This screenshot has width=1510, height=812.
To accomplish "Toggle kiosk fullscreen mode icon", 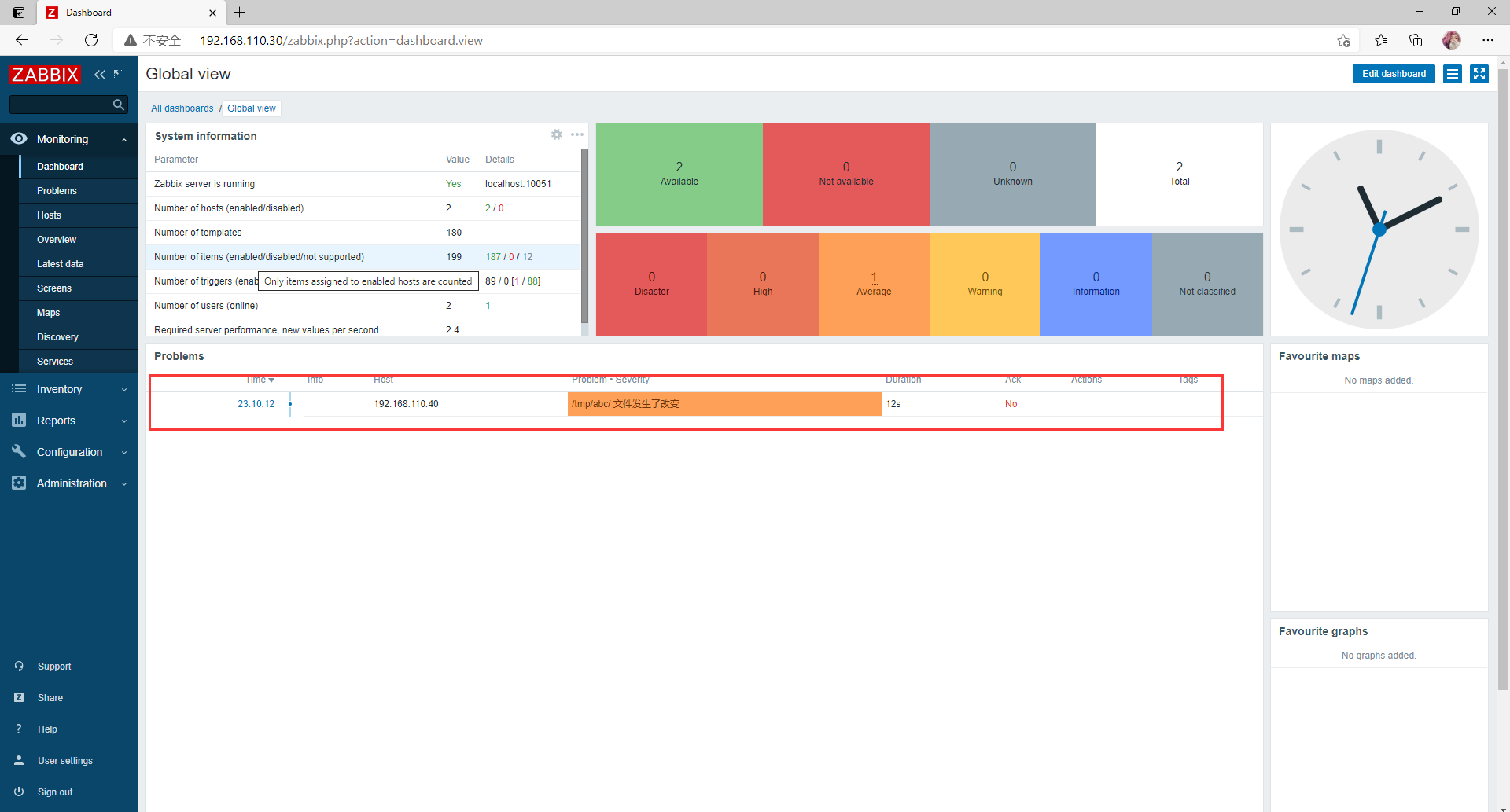I will click(x=1479, y=74).
